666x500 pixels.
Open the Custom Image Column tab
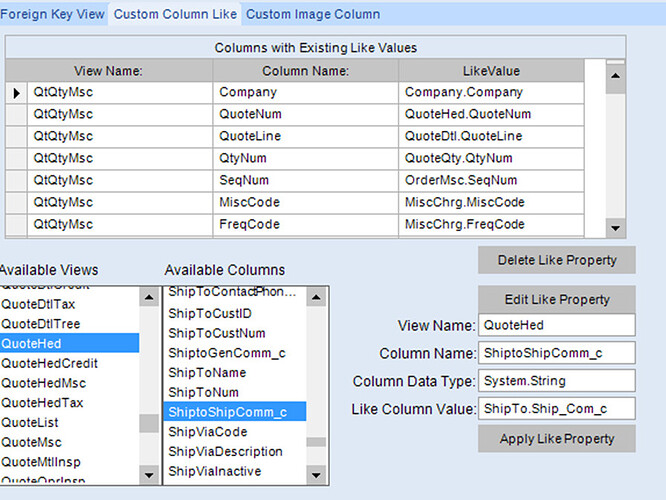pyautogui.click(x=313, y=14)
